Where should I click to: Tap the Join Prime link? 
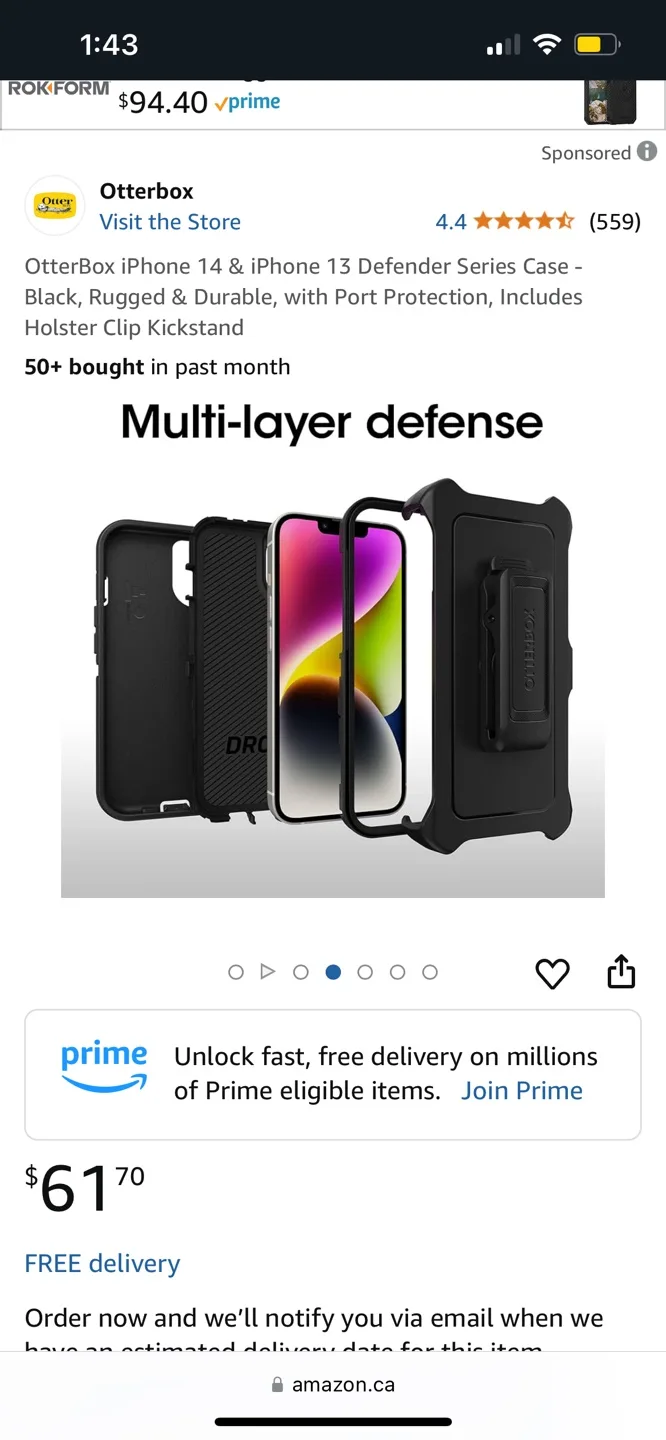[x=522, y=1091]
